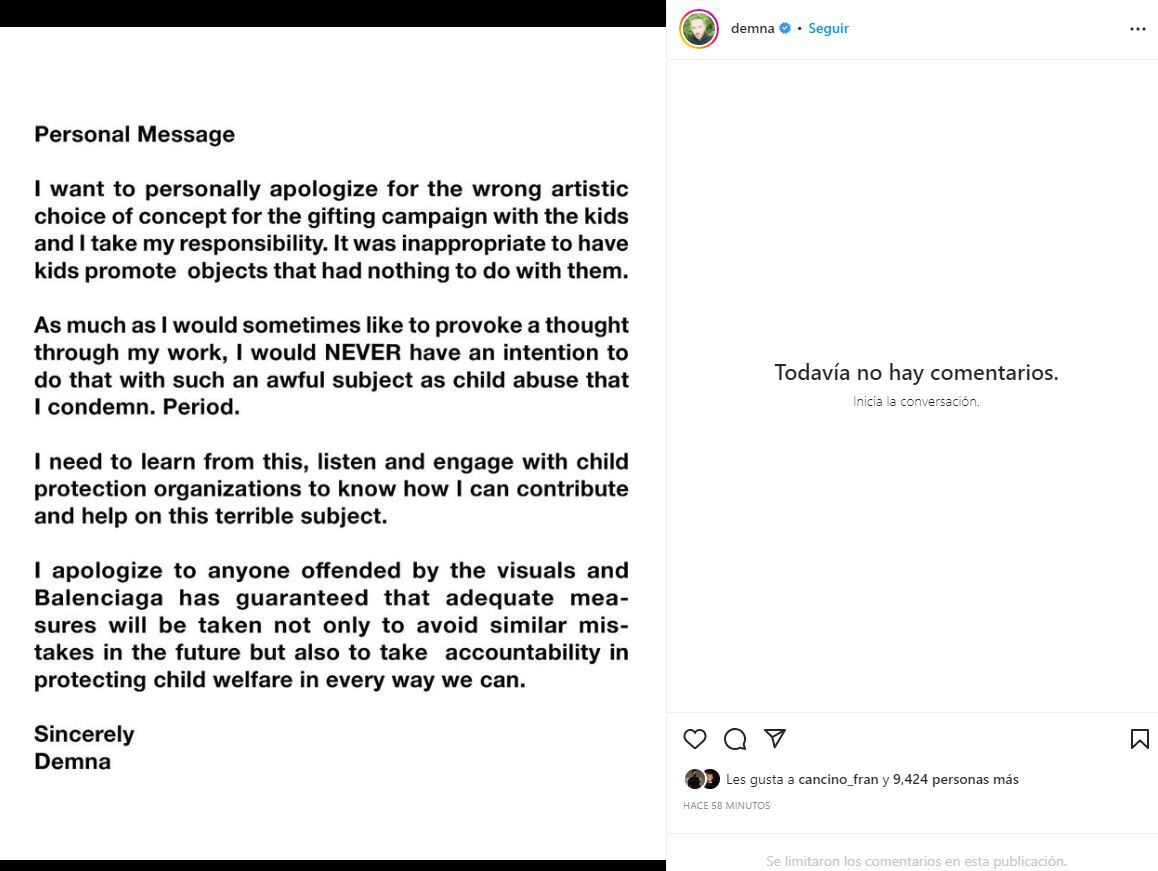Open cancino_fran's profile from likes
The height and width of the screenshot is (871, 1158).
click(838, 779)
